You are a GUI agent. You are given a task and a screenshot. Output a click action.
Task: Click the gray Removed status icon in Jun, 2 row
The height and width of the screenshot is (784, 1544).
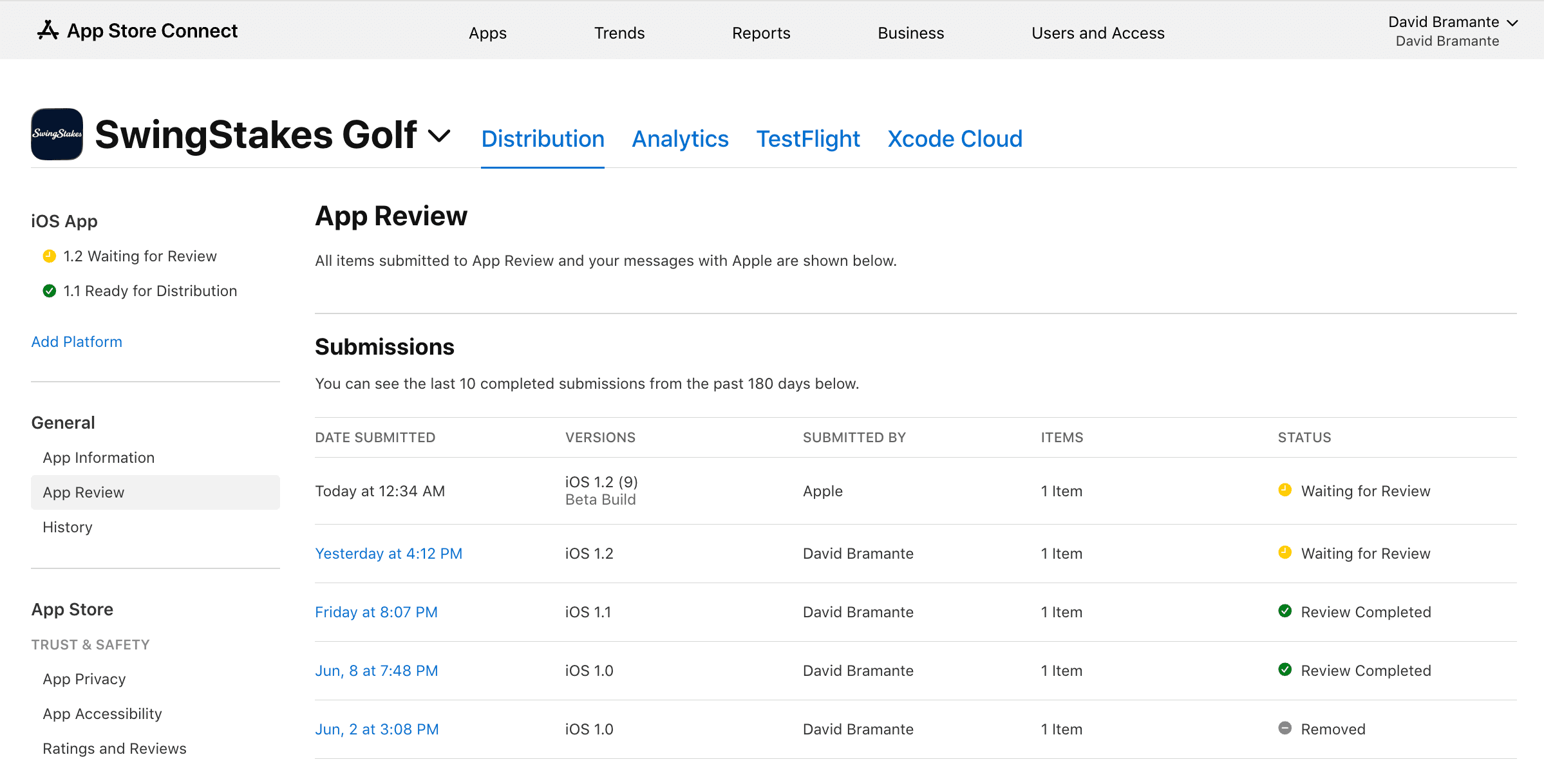pos(1285,729)
